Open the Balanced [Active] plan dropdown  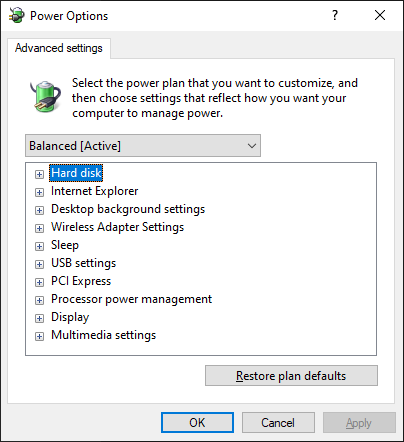pyautogui.click(x=143, y=146)
